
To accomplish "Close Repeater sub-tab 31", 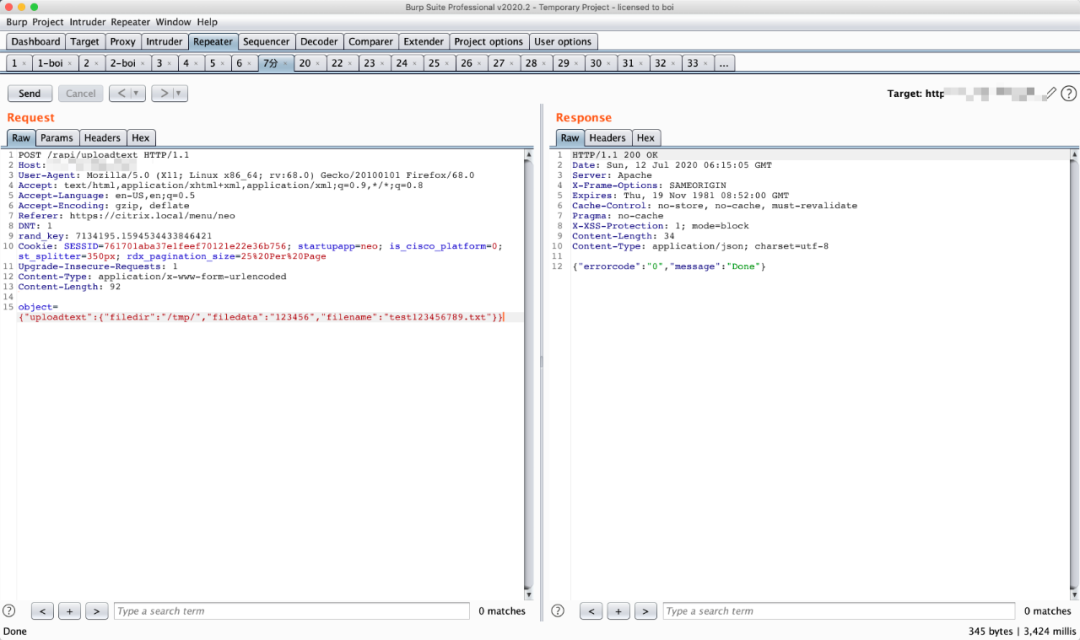I will pyautogui.click(x=641, y=64).
